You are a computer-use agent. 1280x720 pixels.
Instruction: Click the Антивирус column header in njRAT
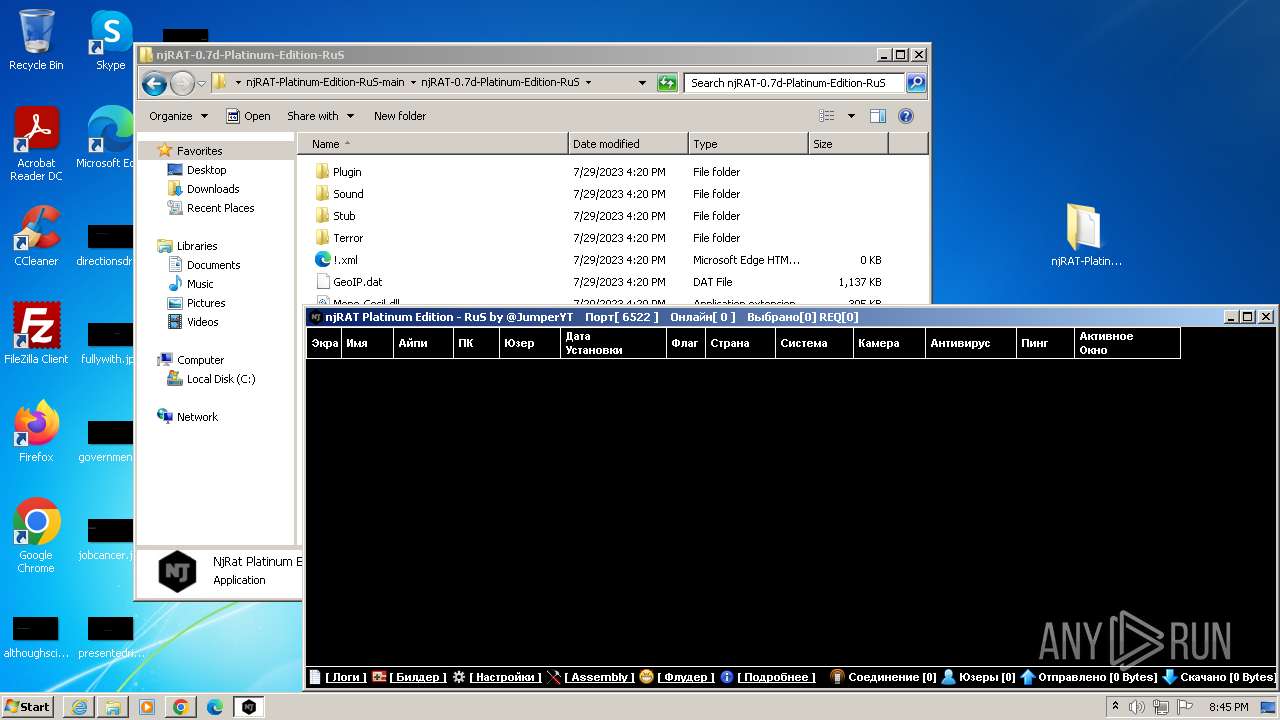[970, 343]
